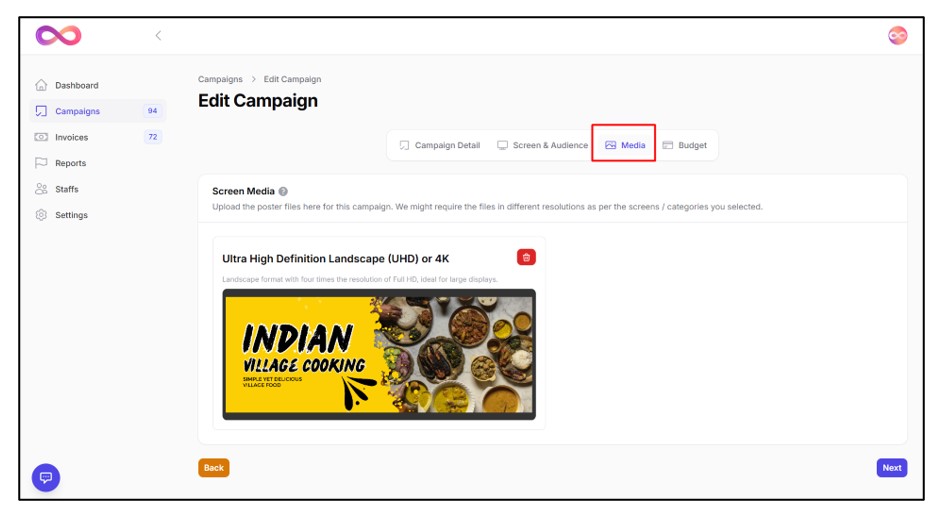Click the orange Back button
This screenshot has width=951, height=518.
(x=213, y=468)
